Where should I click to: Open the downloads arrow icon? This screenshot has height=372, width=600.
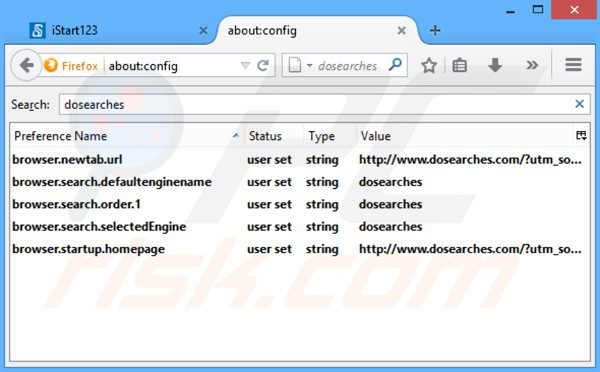[x=495, y=65]
